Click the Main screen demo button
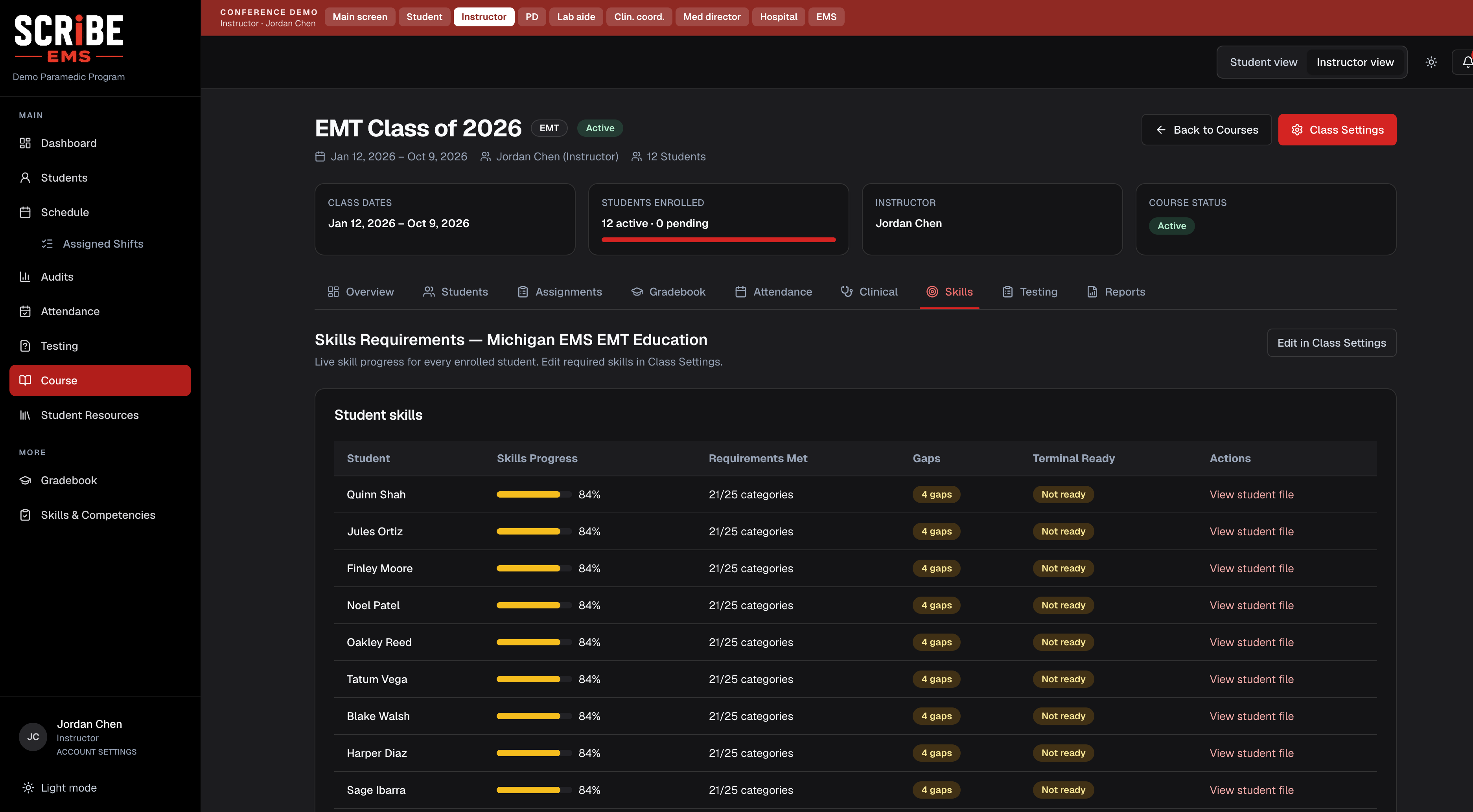1473x812 pixels. (360, 17)
